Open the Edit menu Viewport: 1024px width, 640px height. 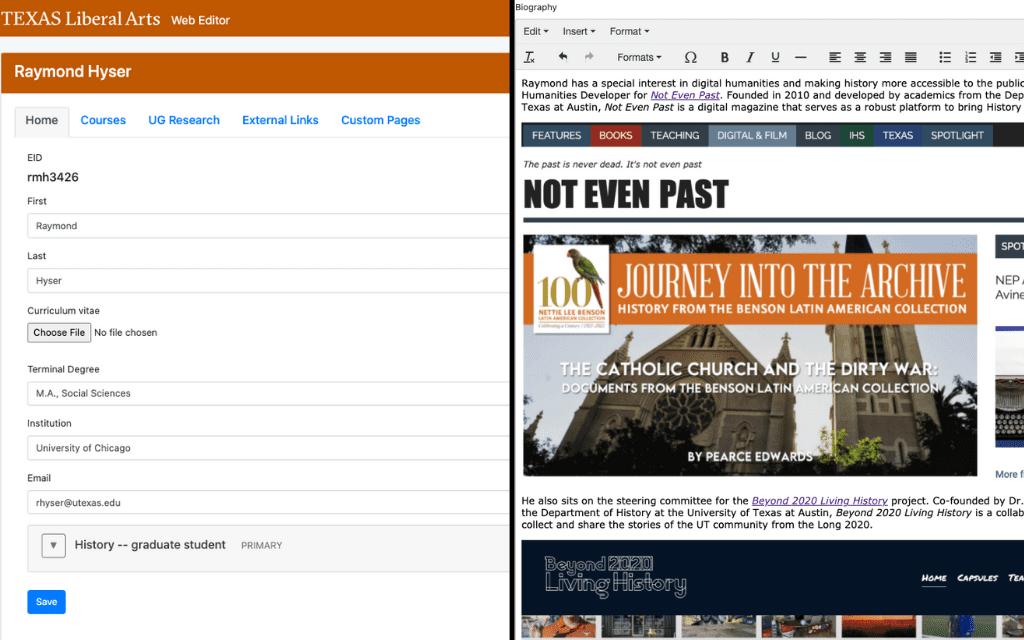click(536, 31)
